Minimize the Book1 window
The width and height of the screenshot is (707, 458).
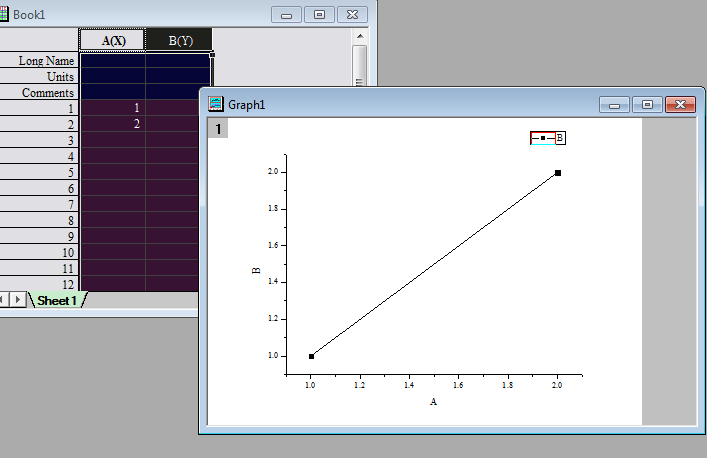(x=286, y=15)
